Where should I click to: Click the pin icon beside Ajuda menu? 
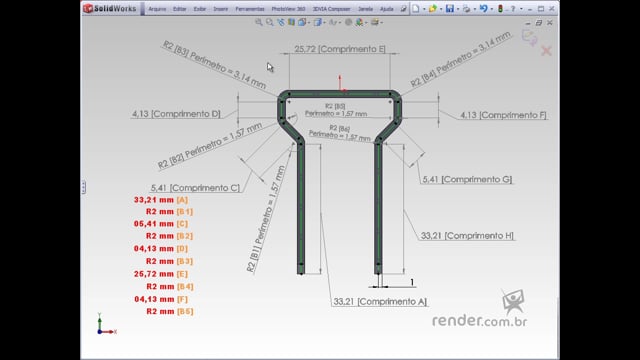pyautogui.click(x=403, y=9)
